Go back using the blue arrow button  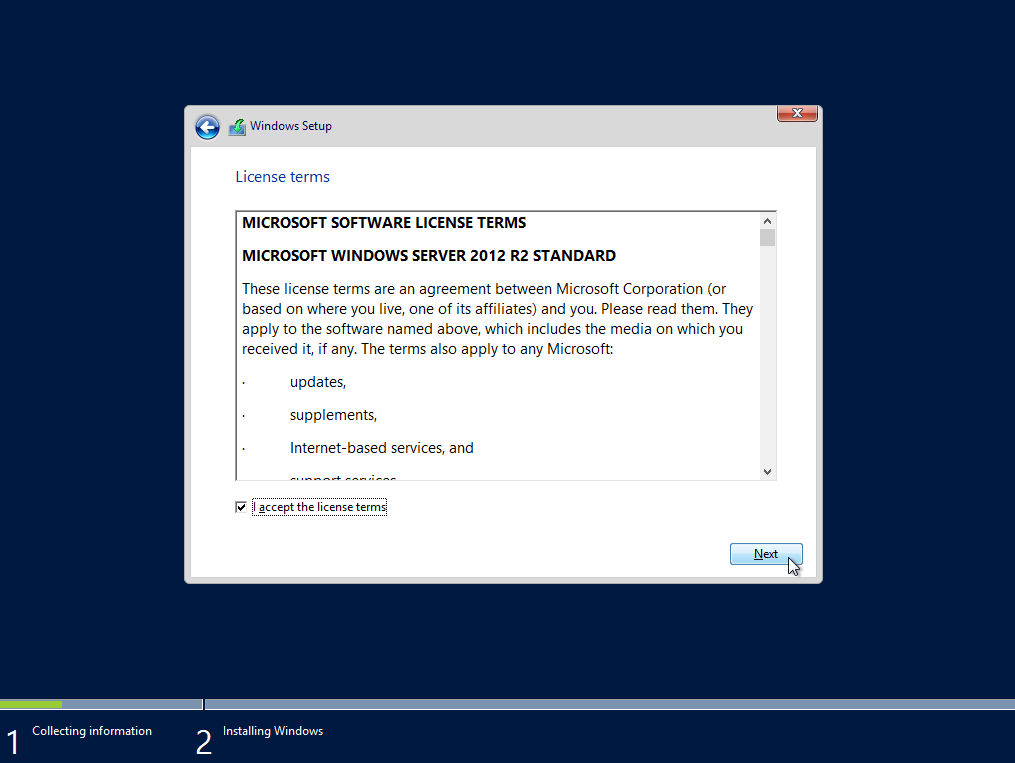coord(207,127)
